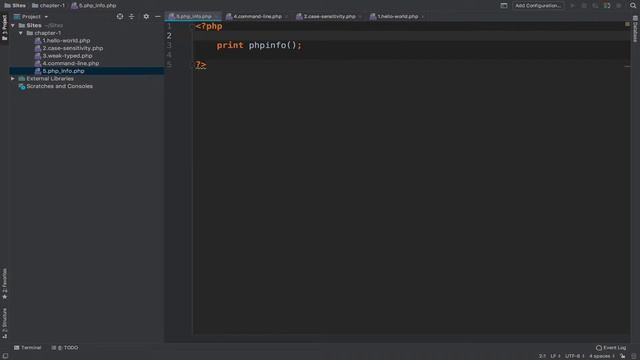Click the opening <?php tag
The width and height of the screenshot is (640, 360).
pyautogui.click(x=209, y=27)
